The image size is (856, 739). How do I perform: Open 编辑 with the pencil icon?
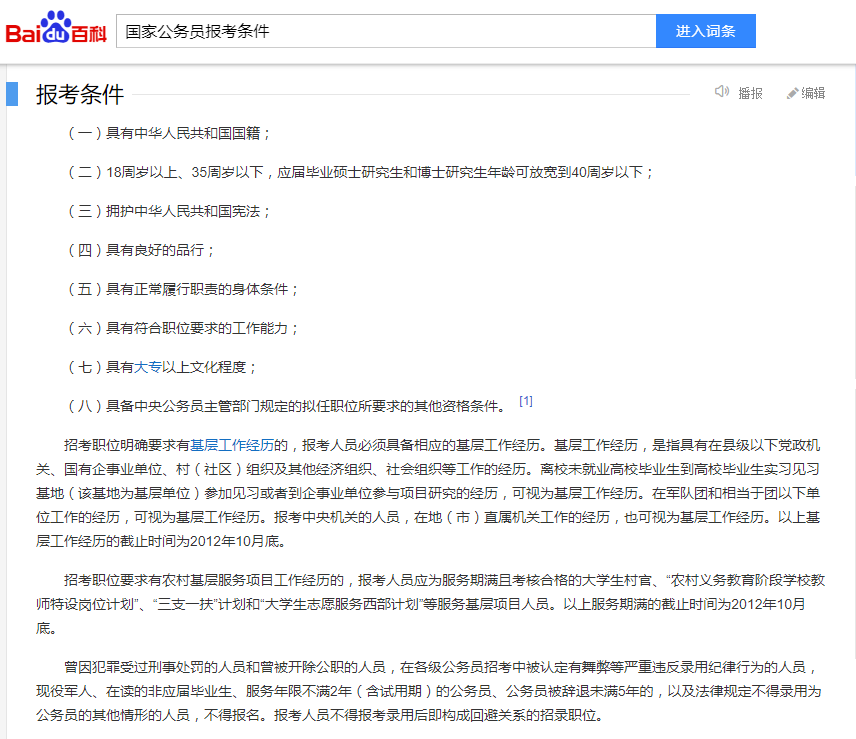click(x=806, y=93)
